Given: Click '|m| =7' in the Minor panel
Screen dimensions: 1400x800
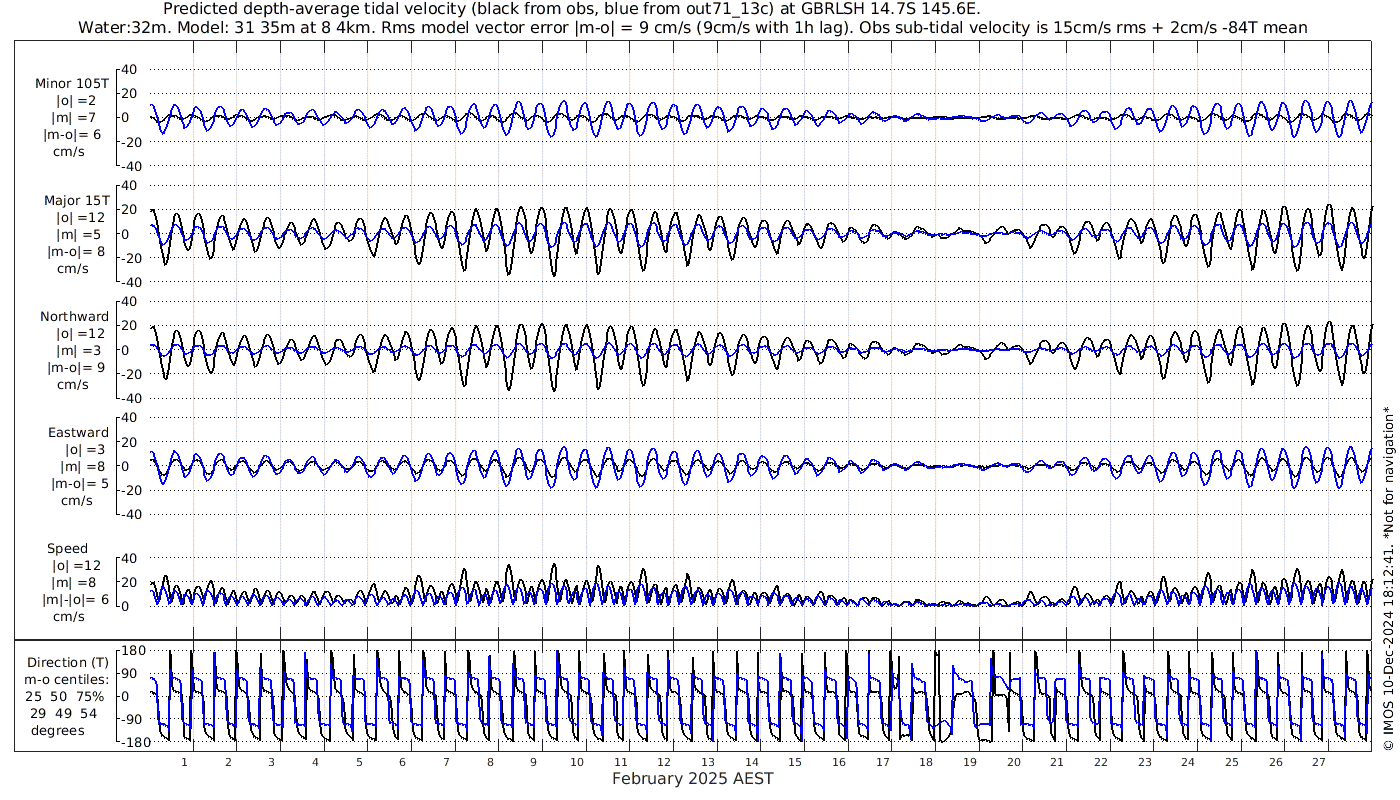Looking at the screenshot, I should click(77, 118).
